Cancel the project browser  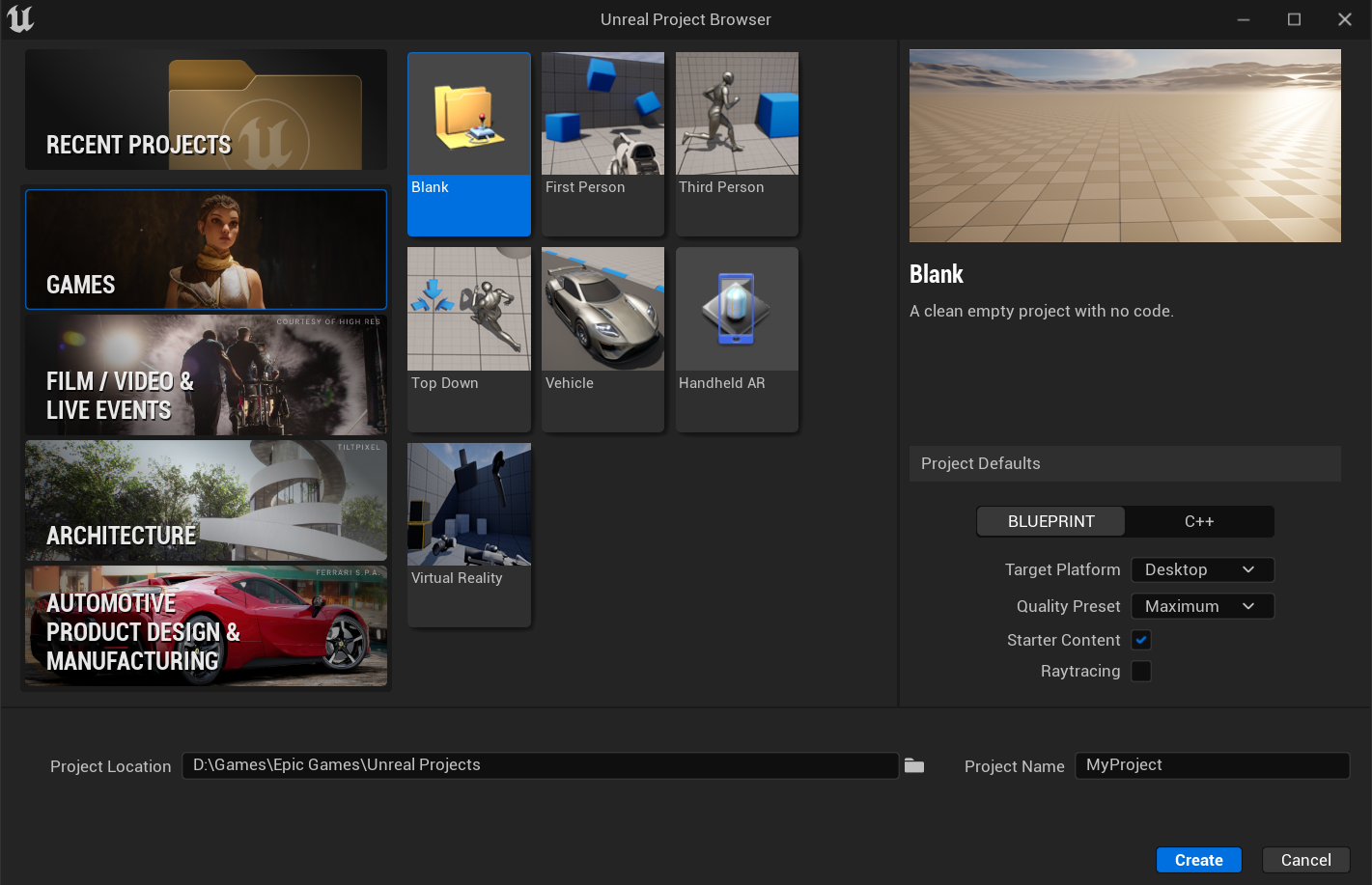coord(1305,860)
